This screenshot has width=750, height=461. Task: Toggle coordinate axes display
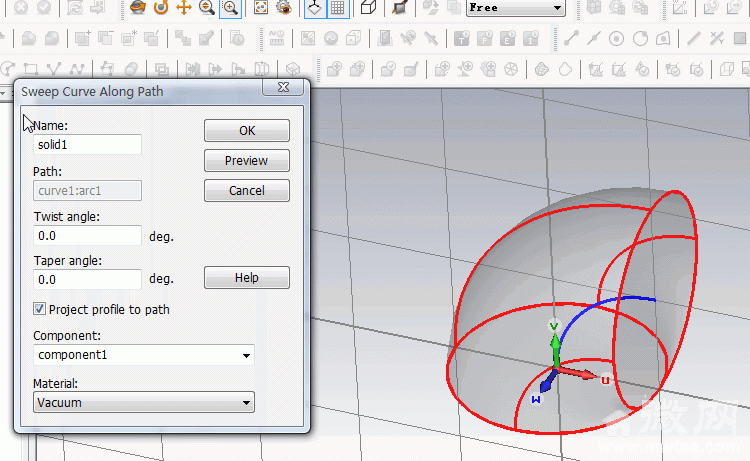point(315,7)
